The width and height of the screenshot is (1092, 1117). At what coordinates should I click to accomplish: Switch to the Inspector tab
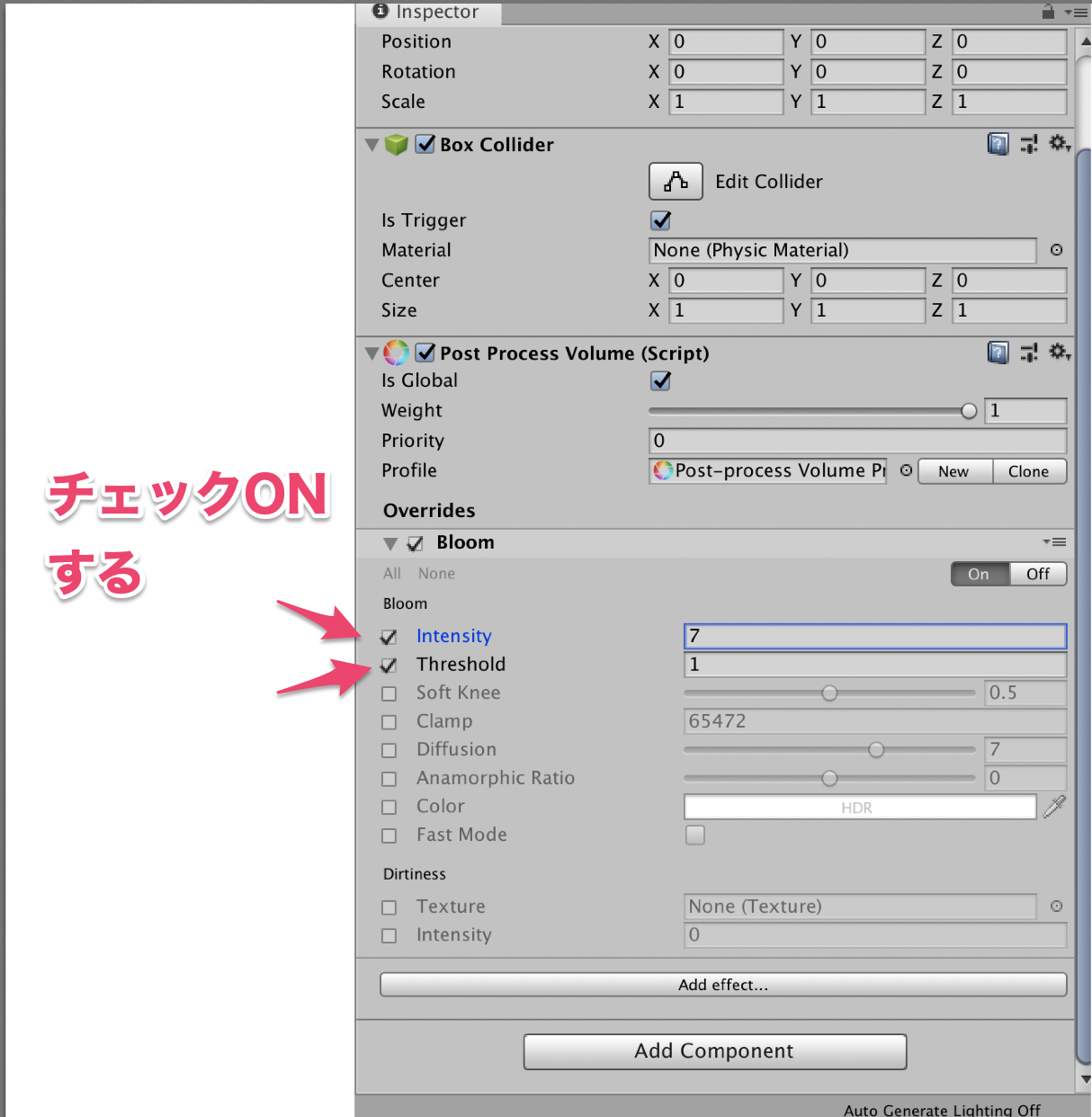427,12
